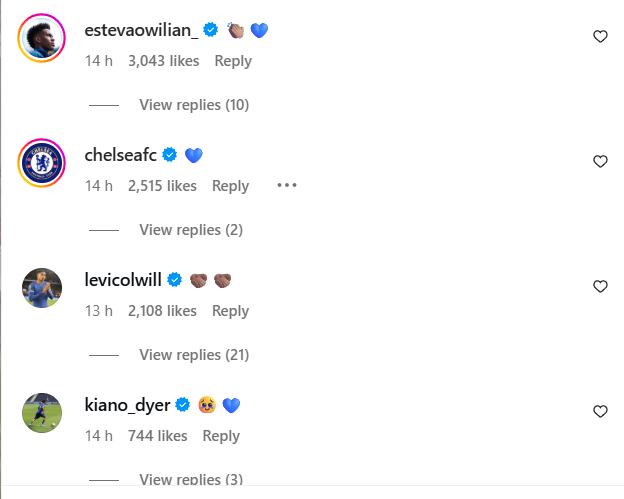Open more options on chelseafc comment

(x=287, y=185)
